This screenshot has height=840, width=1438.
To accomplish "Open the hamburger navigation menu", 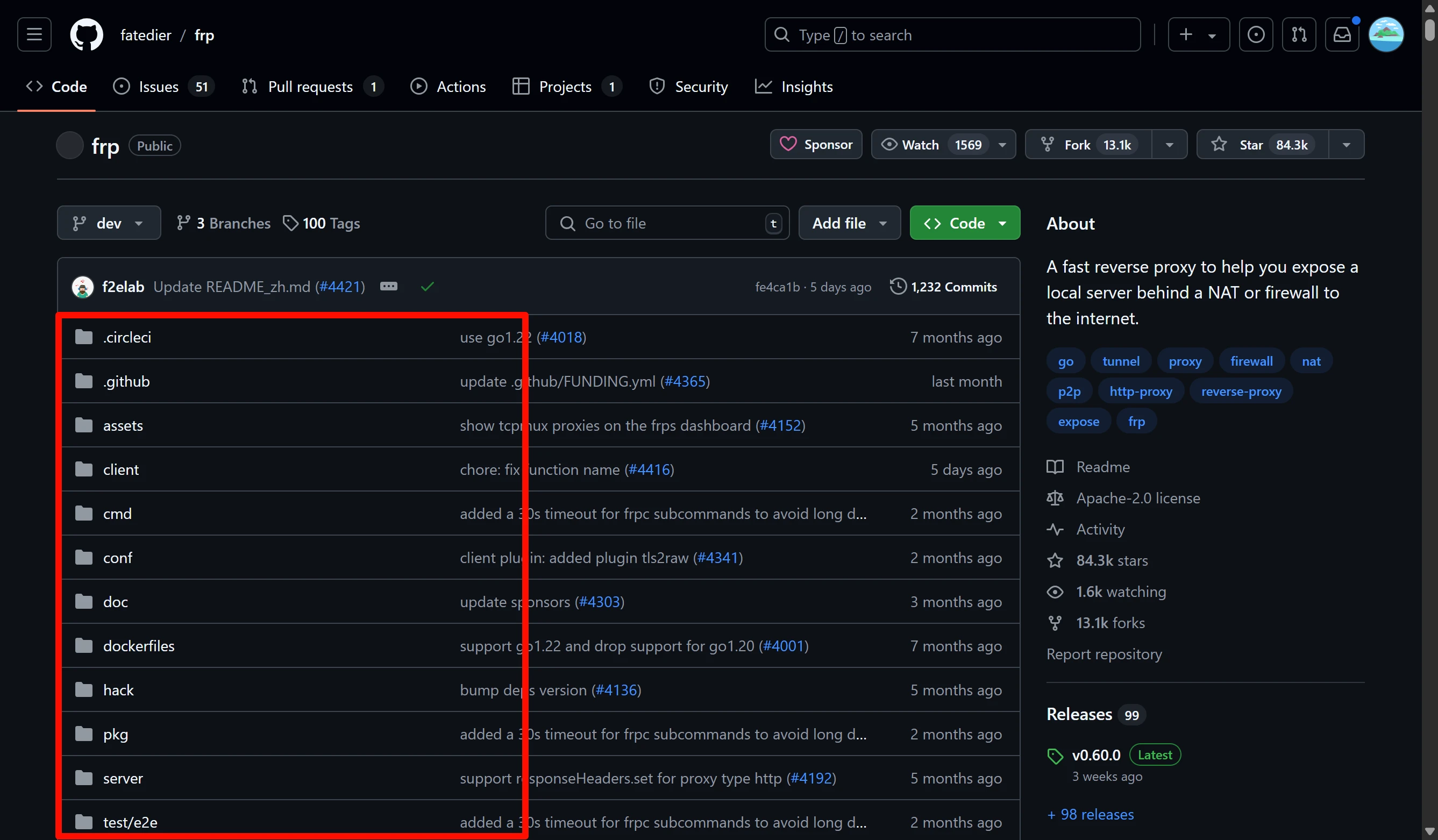I will click(34, 35).
